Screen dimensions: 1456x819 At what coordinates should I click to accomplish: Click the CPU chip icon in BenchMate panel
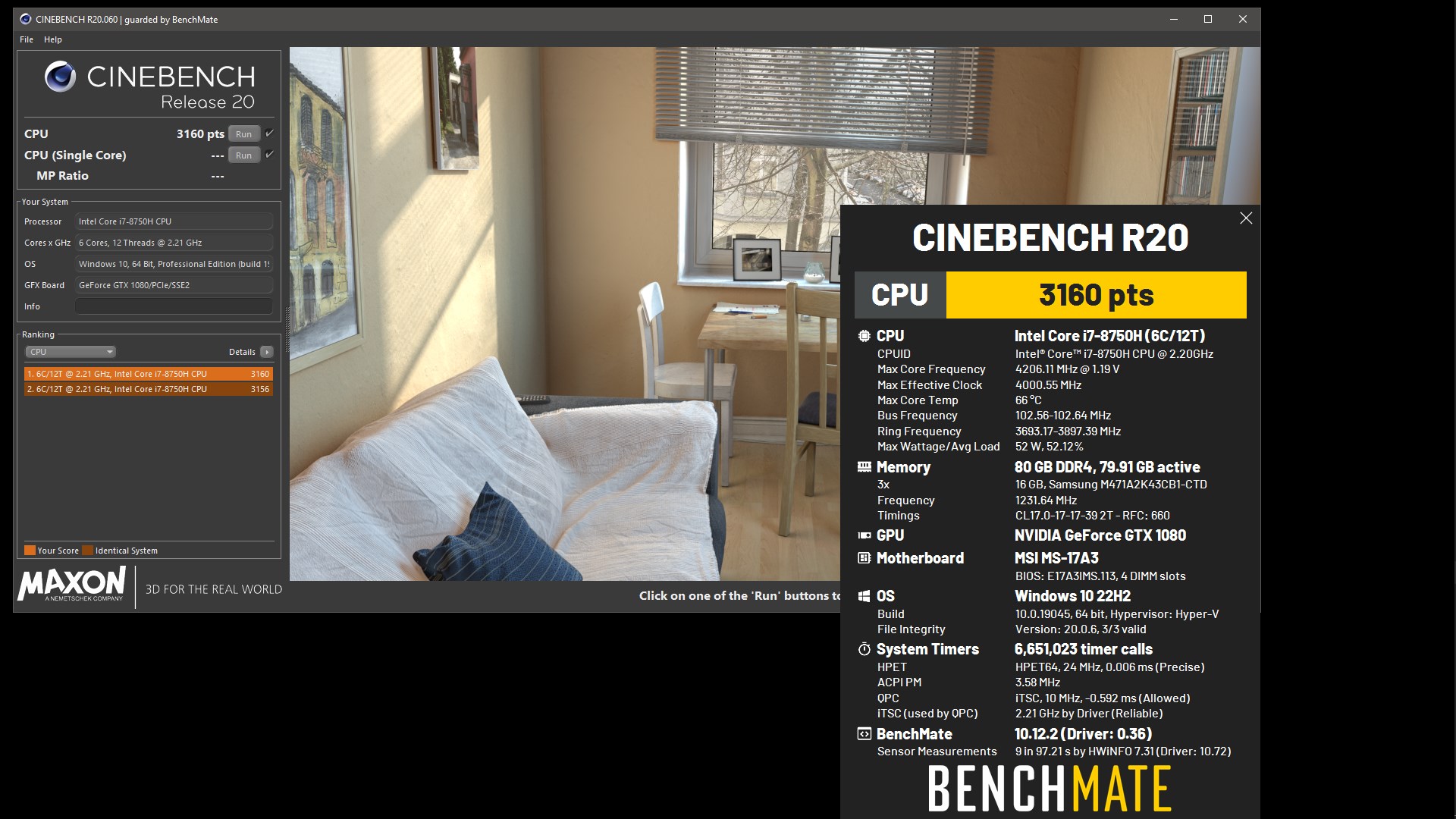pyautogui.click(x=864, y=336)
